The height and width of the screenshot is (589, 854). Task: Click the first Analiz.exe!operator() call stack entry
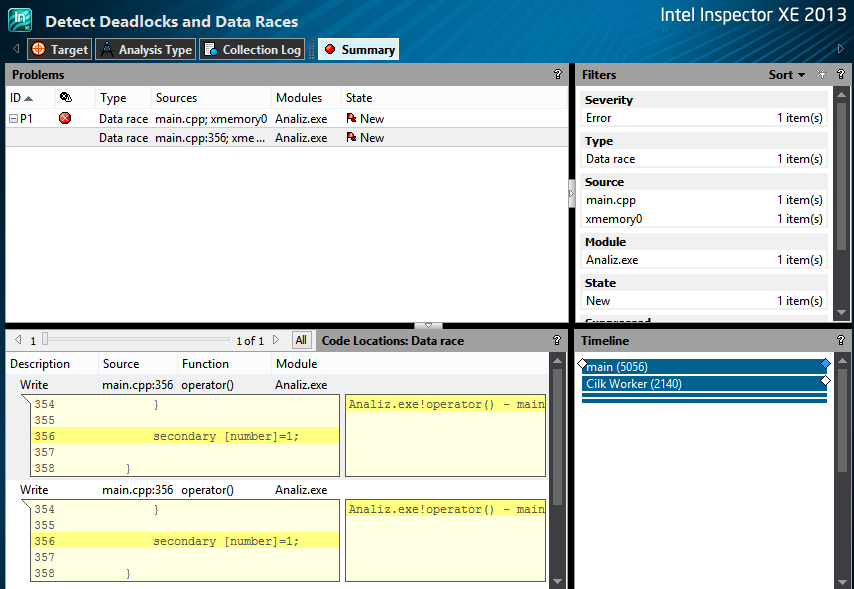[446, 404]
